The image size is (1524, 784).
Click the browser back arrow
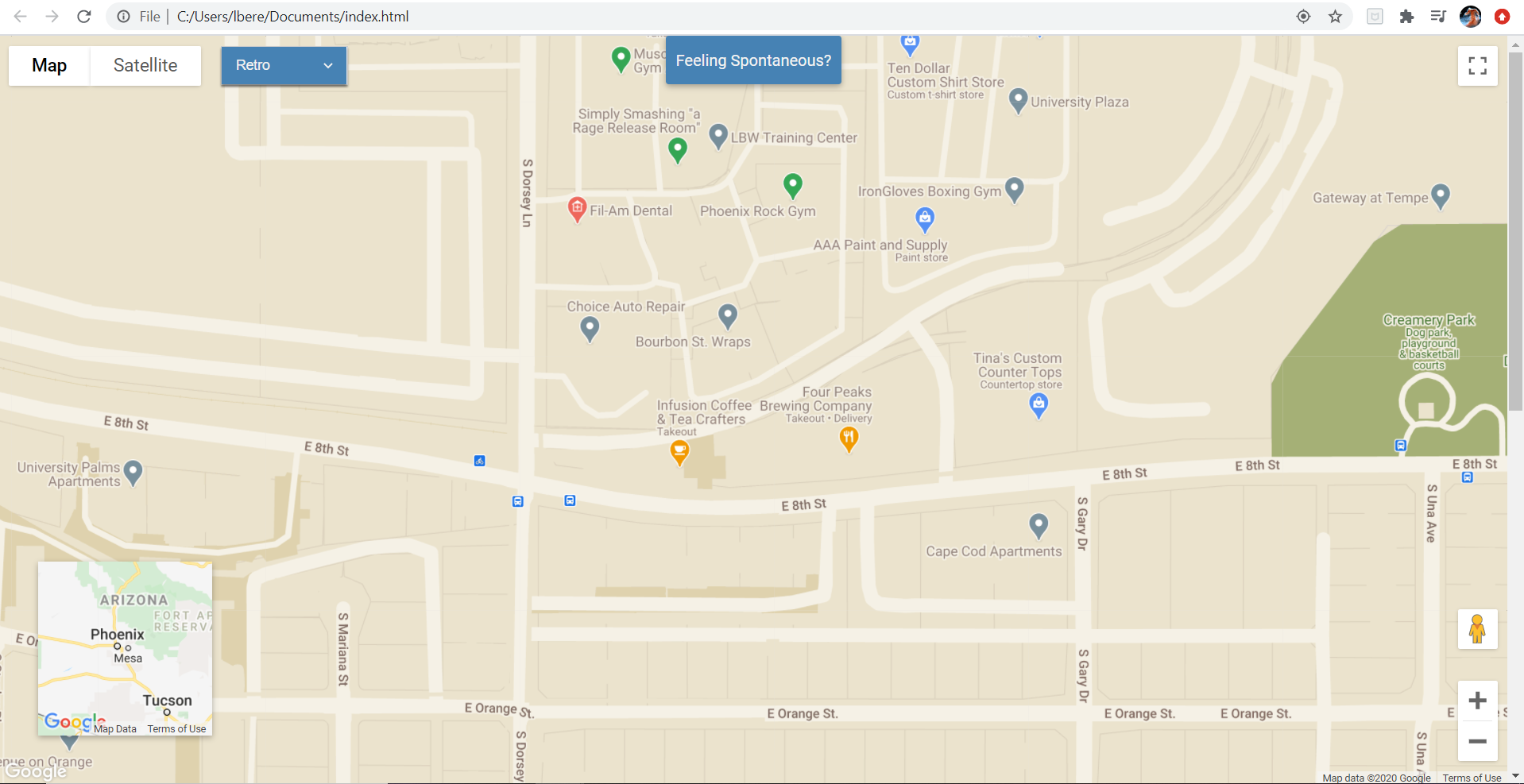pos(21,17)
